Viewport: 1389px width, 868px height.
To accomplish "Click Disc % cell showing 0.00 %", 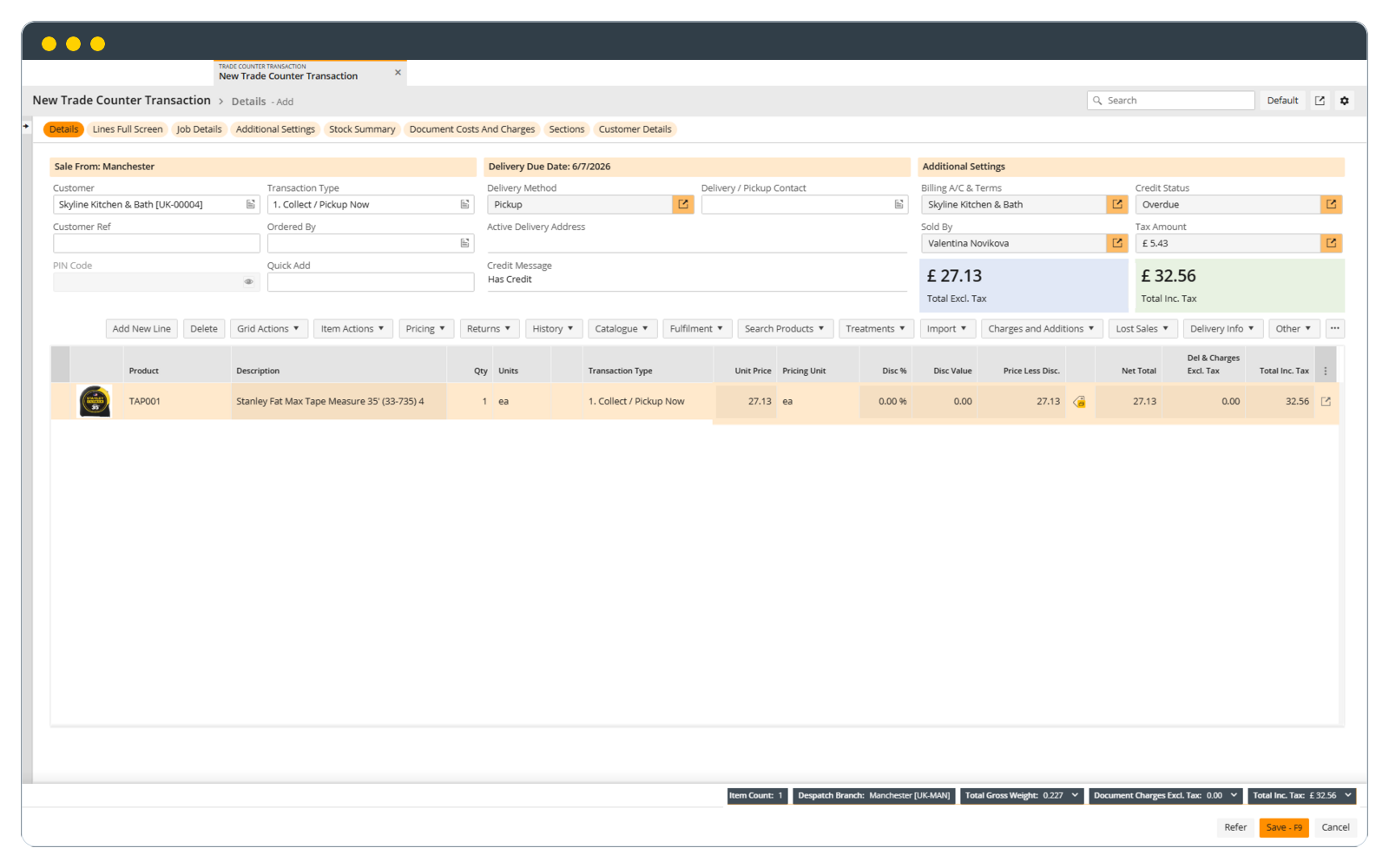I will [885, 402].
